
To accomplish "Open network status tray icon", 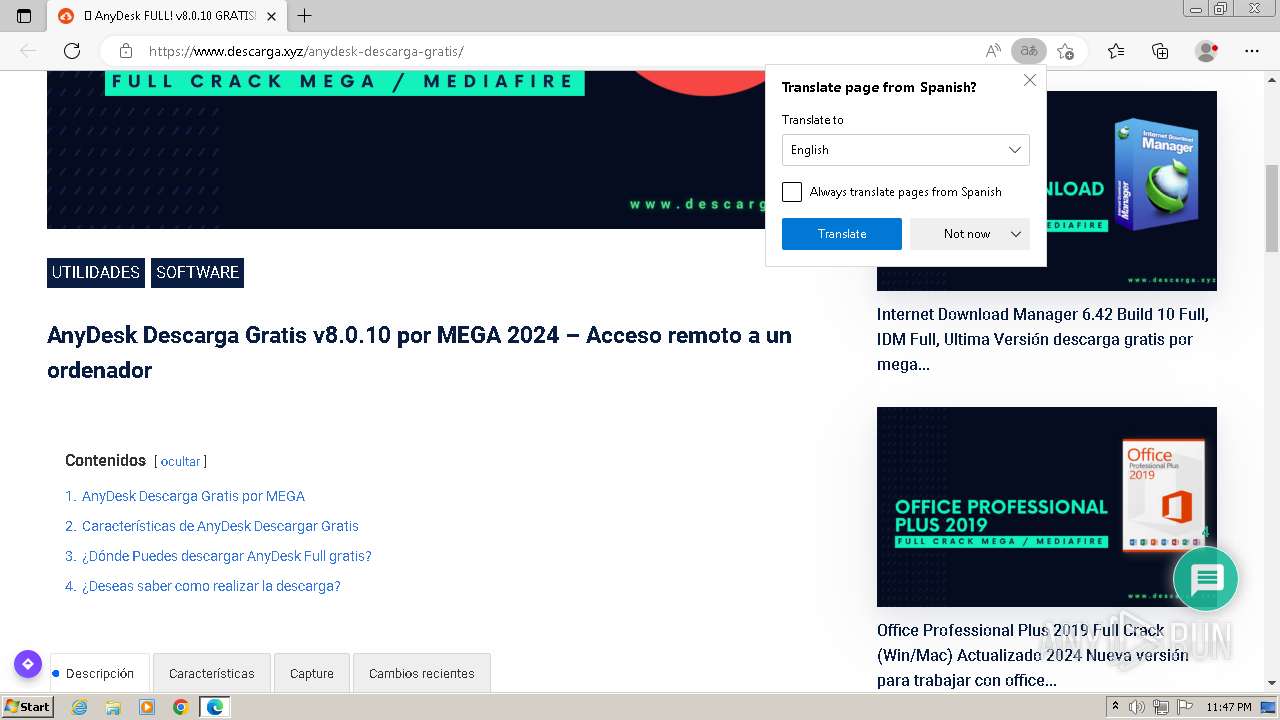I will pyautogui.click(x=1160, y=707).
